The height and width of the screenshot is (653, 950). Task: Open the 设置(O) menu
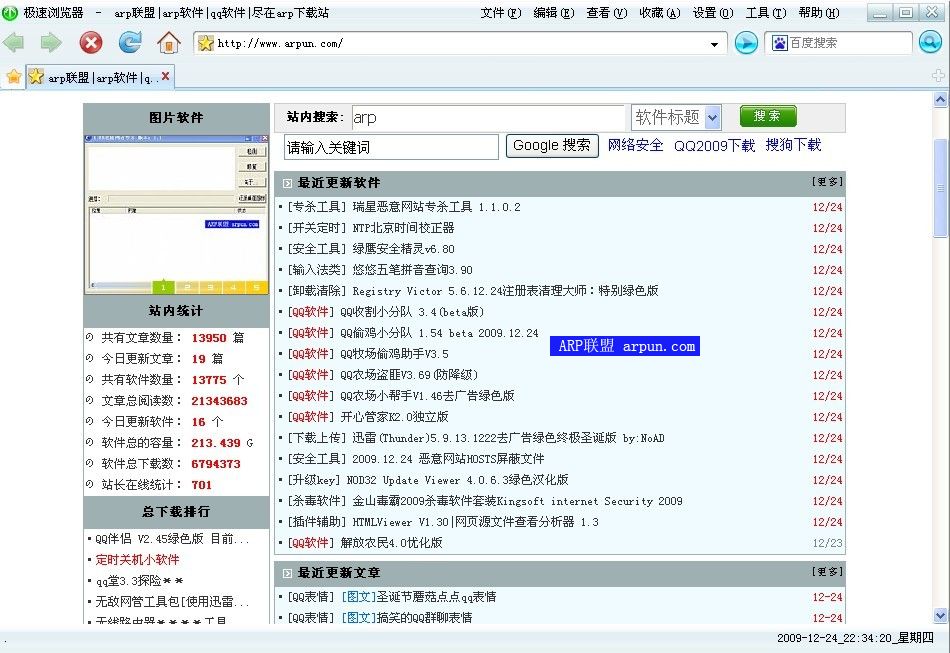pyautogui.click(x=713, y=13)
